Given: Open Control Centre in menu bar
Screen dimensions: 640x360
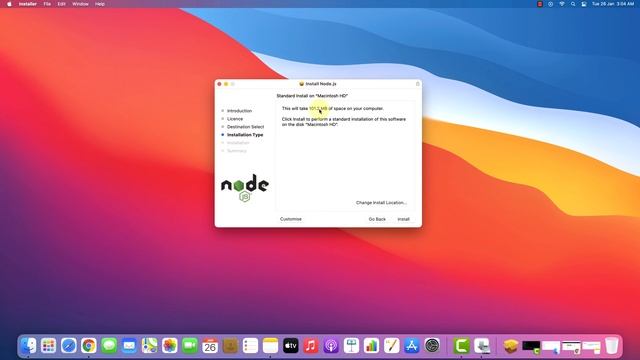Looking at the screenshot, I should click(x=584, y=4).
